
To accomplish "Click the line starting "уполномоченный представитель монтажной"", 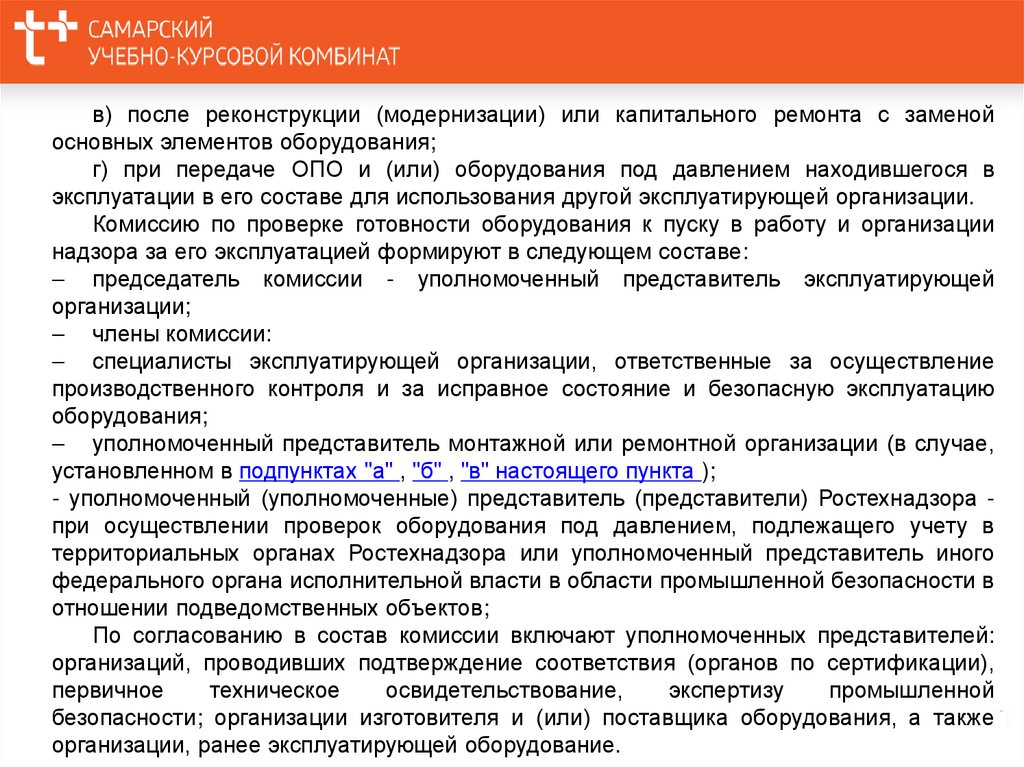I will click(x=543, y=444).
